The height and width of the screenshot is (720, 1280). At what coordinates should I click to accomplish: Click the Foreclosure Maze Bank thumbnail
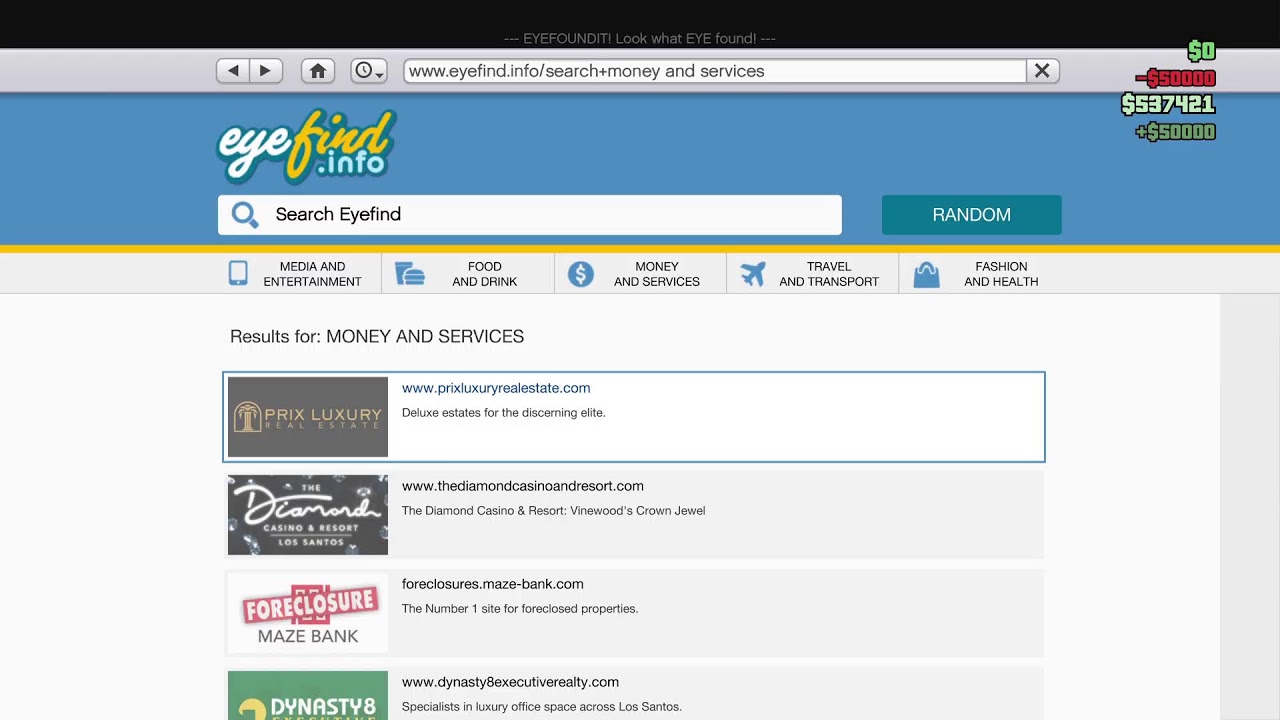coord(308,613)
